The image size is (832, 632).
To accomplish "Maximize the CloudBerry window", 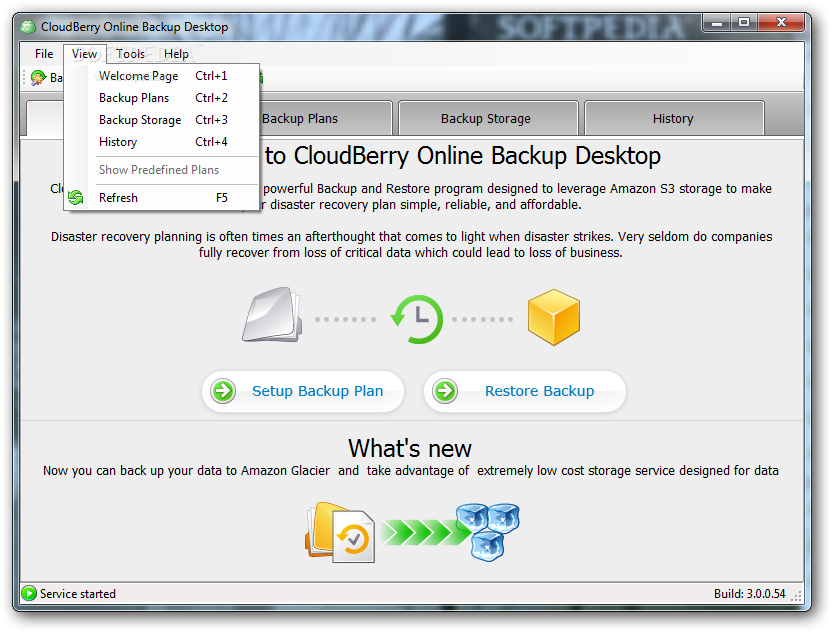I will pyautogui.click(x=744, y=22).
